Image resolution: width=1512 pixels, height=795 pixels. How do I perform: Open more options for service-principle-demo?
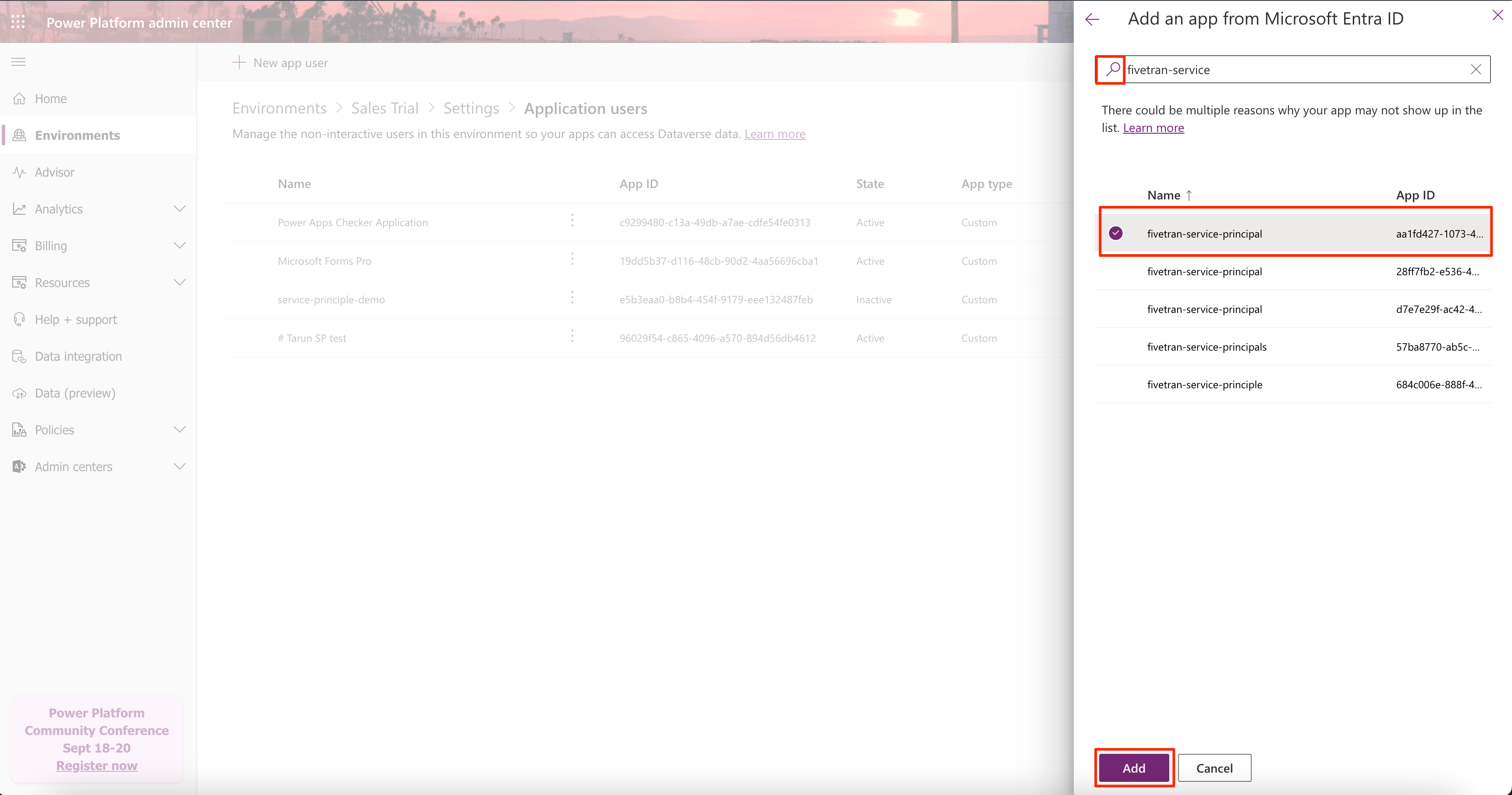point(572,298)
